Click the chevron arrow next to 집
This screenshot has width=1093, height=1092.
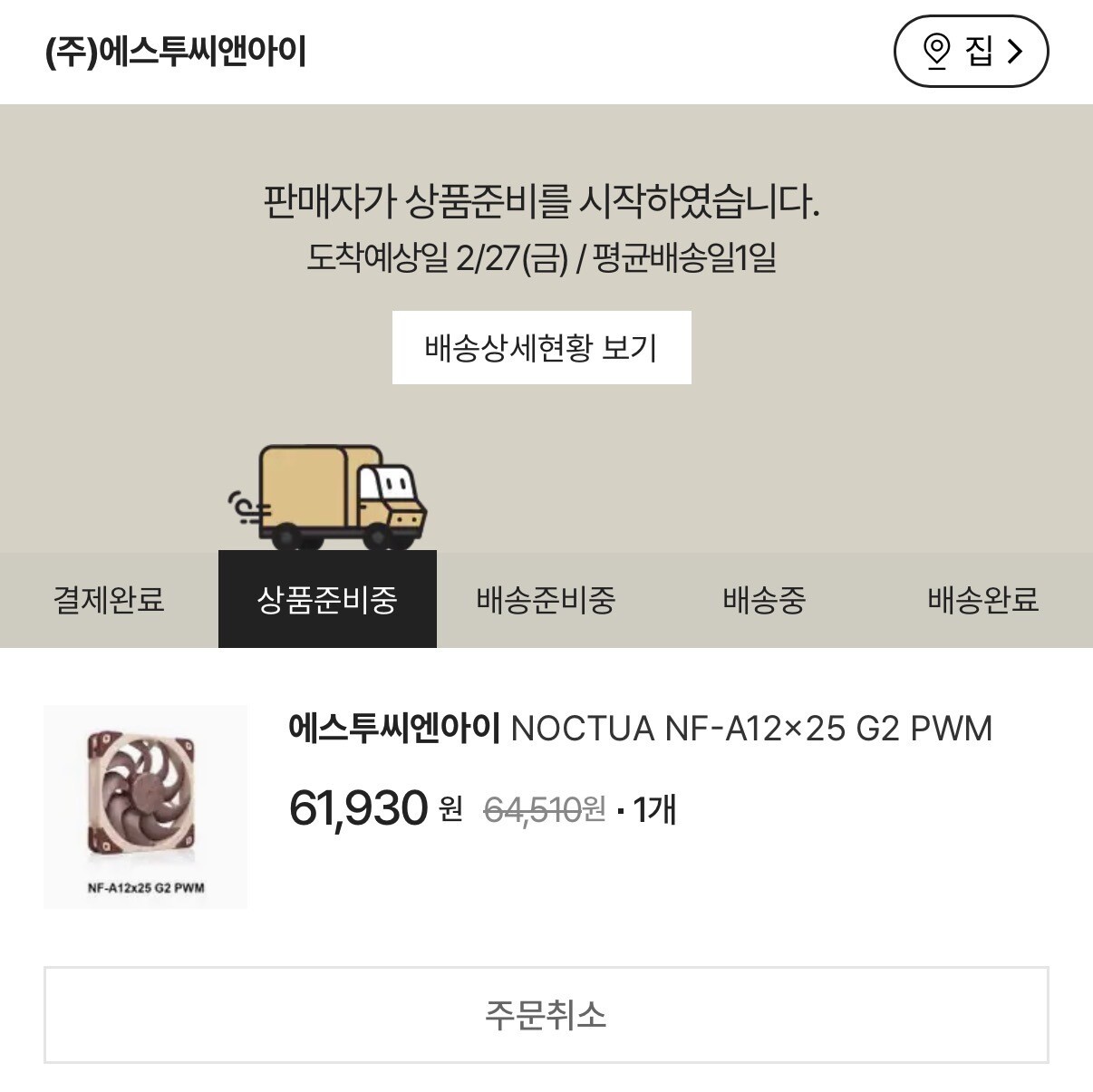click(1015, 51)
